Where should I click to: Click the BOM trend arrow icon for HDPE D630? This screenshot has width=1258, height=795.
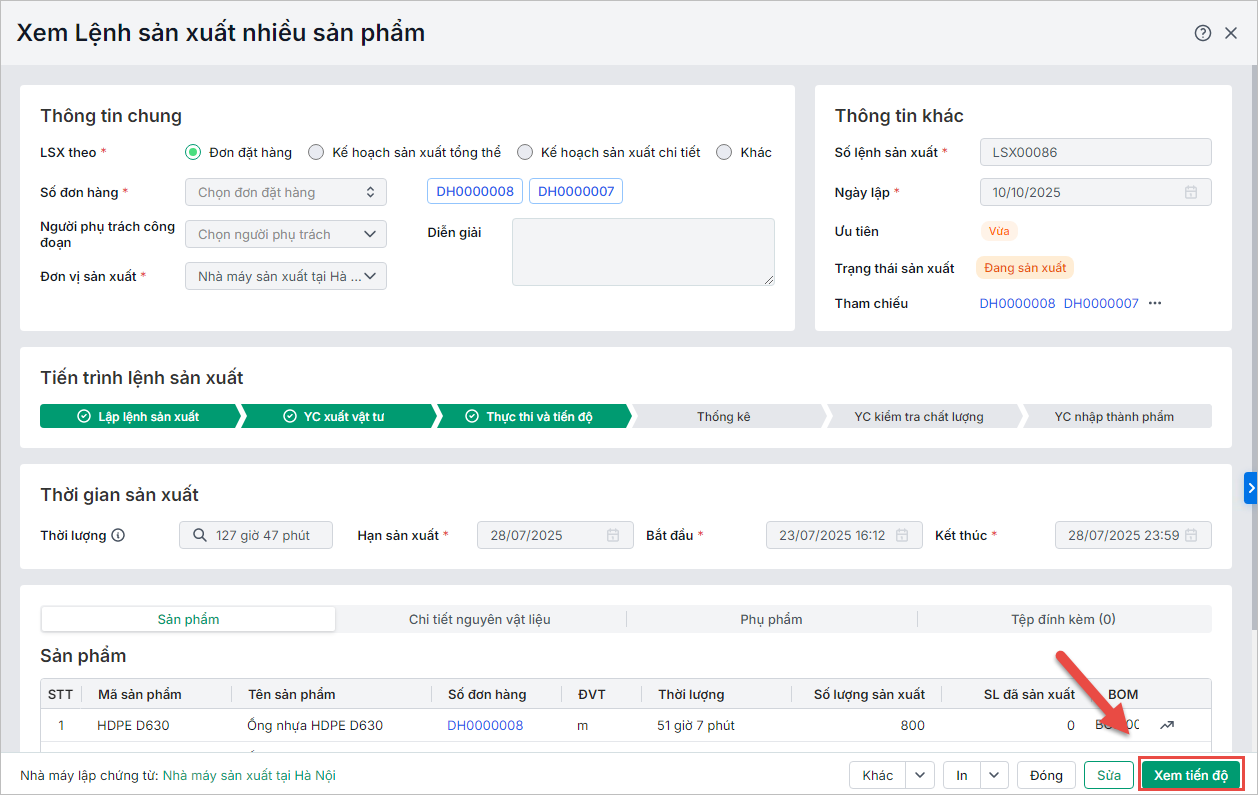pyautogui.click(x=1167, y=725)
